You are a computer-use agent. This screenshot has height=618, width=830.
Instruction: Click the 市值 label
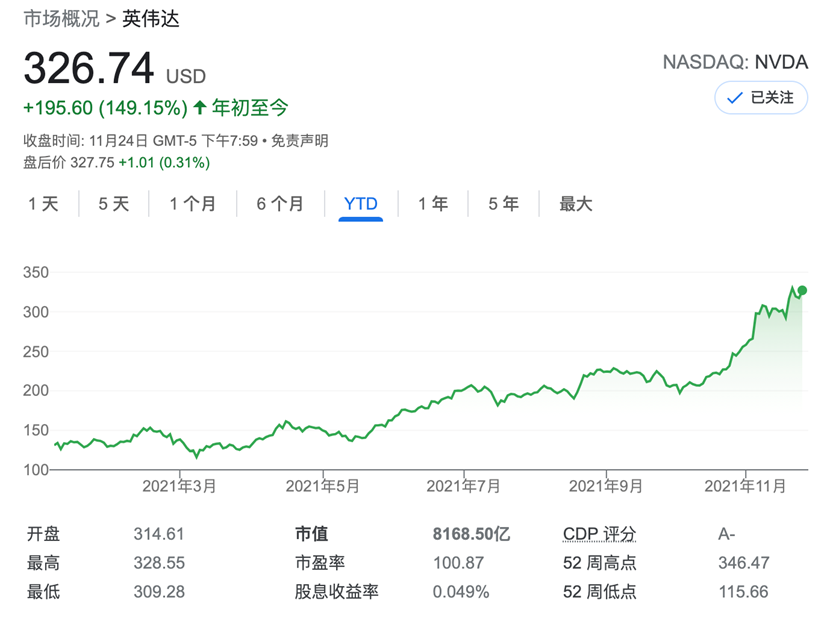311,534
